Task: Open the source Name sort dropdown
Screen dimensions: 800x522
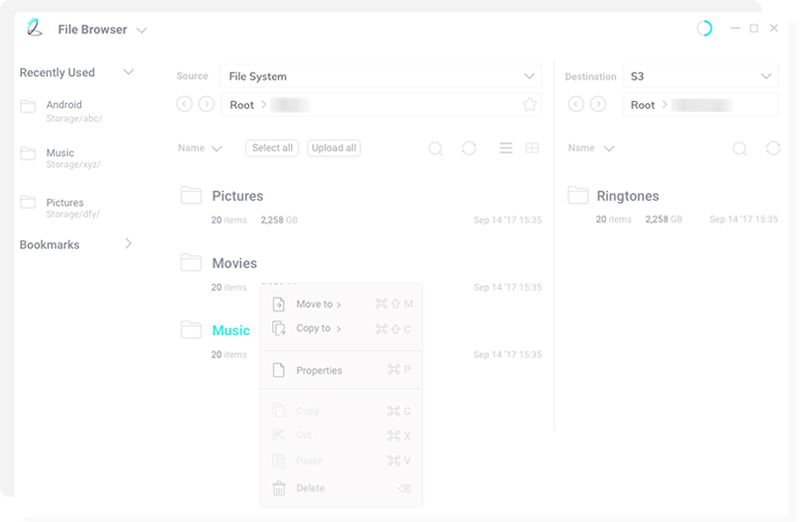Action: [200, 148]
